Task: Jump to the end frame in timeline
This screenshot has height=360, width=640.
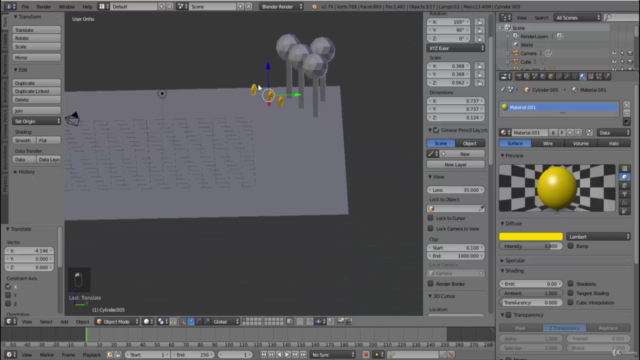Action: coord(303,355)
